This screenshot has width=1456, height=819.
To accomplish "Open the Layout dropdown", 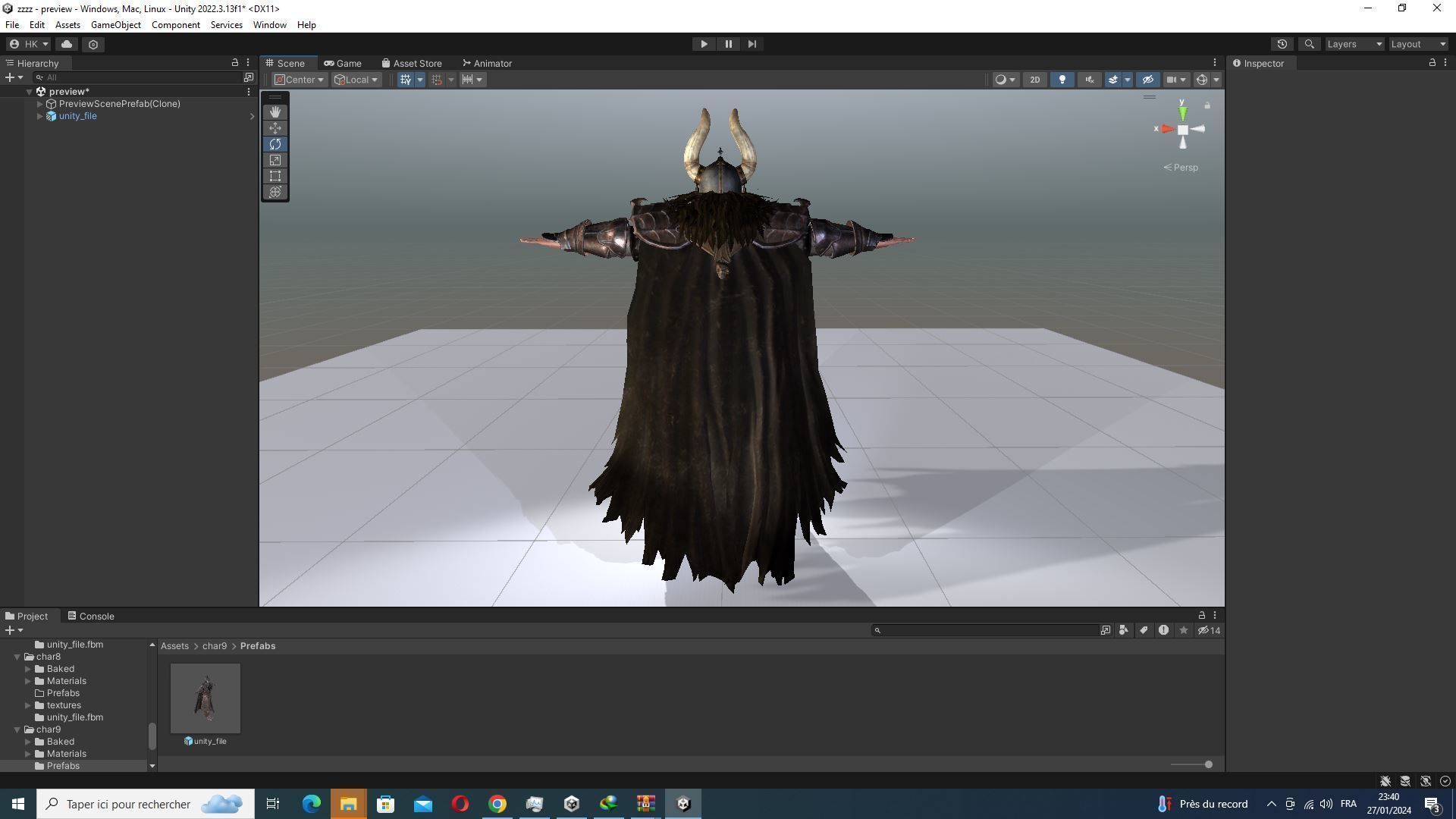I will point(1418,44).
